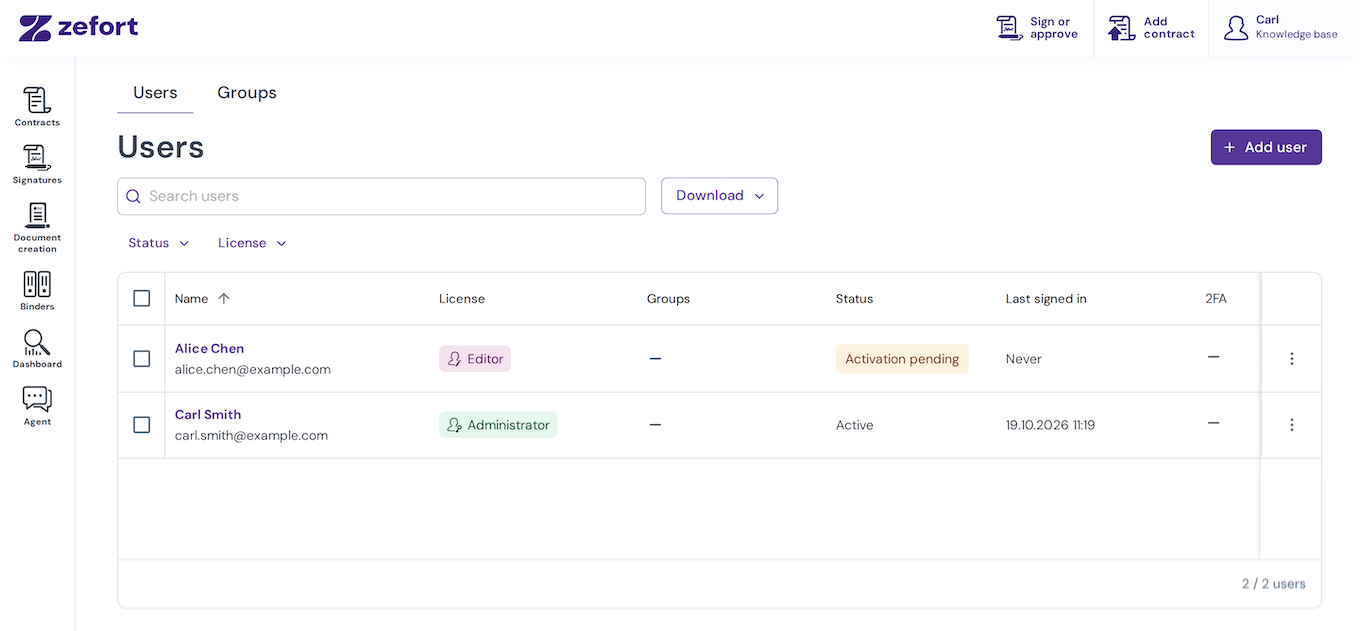This screenshot has width=1360, height=631.
Task: Open the Status filter dropdown
Action: [159, 243]
